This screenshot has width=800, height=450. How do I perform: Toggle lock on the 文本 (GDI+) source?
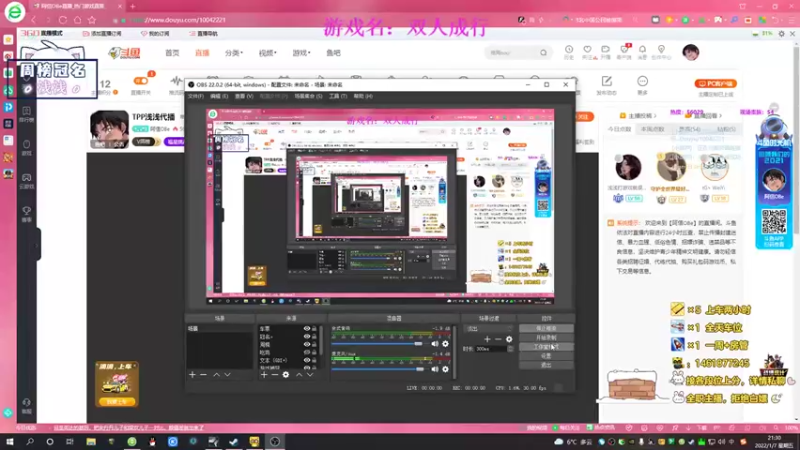pos(314,360)
